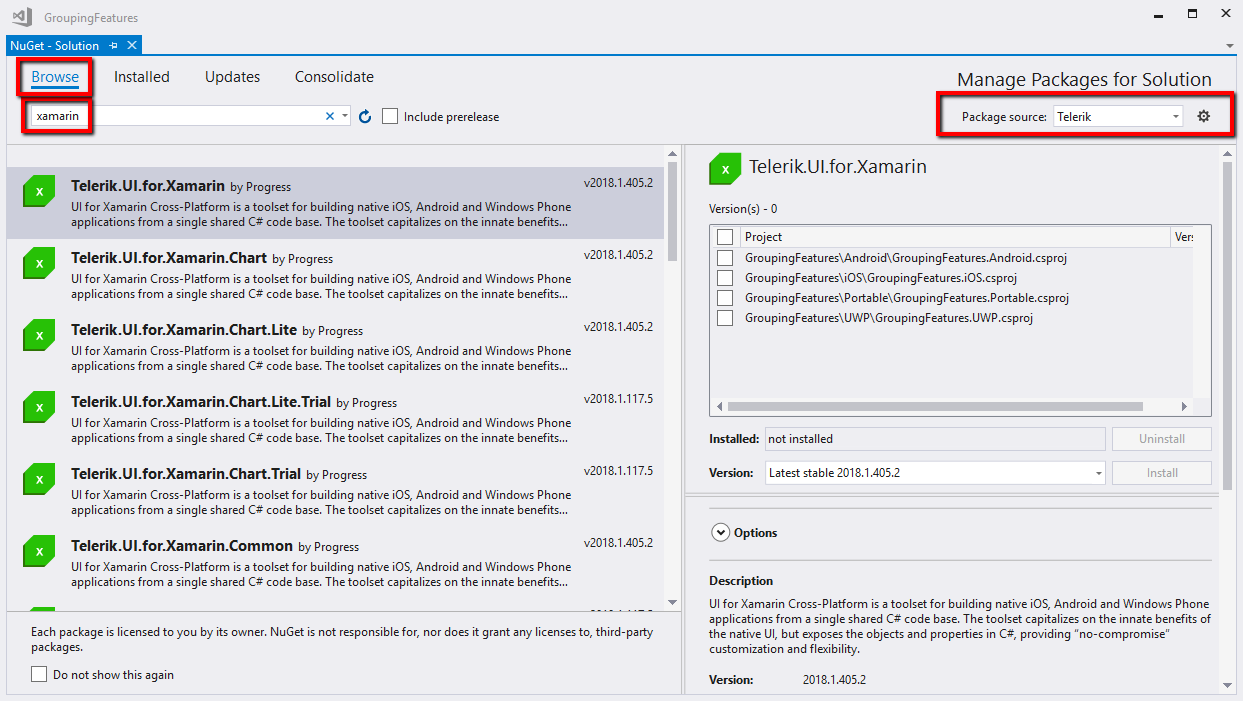
Task: Click the Telerik.UI.for.Xamarin.Chart package icon
Action: pos(38,263)
